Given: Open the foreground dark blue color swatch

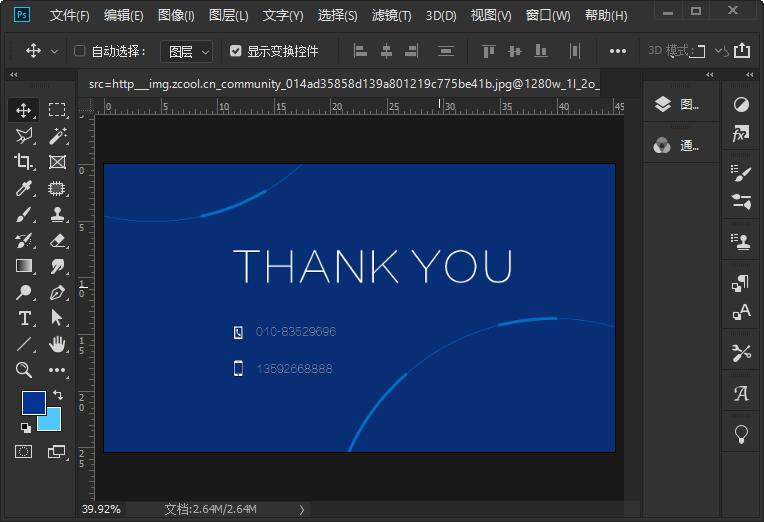Looking at the screenshot, I should pos(34,403).
